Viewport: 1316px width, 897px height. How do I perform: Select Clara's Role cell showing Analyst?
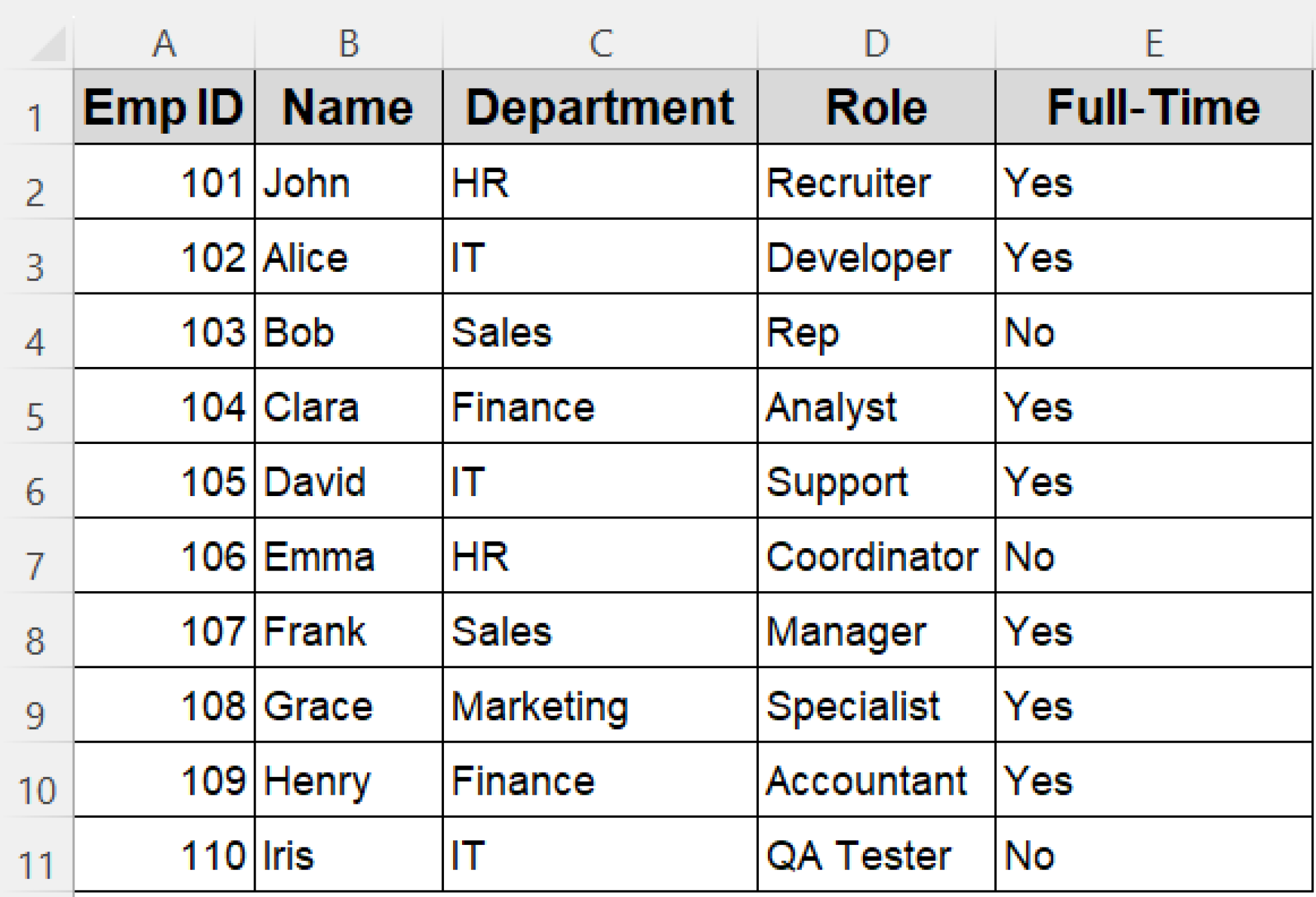(874, 407)
